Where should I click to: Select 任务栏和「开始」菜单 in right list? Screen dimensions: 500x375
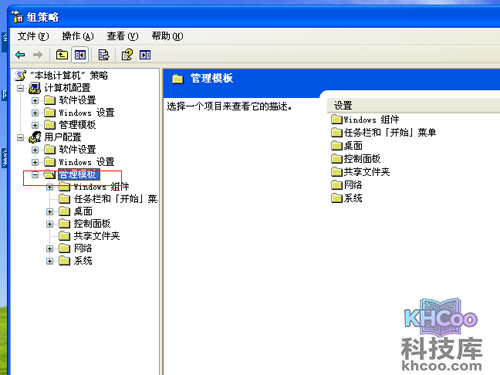[390, 133]
